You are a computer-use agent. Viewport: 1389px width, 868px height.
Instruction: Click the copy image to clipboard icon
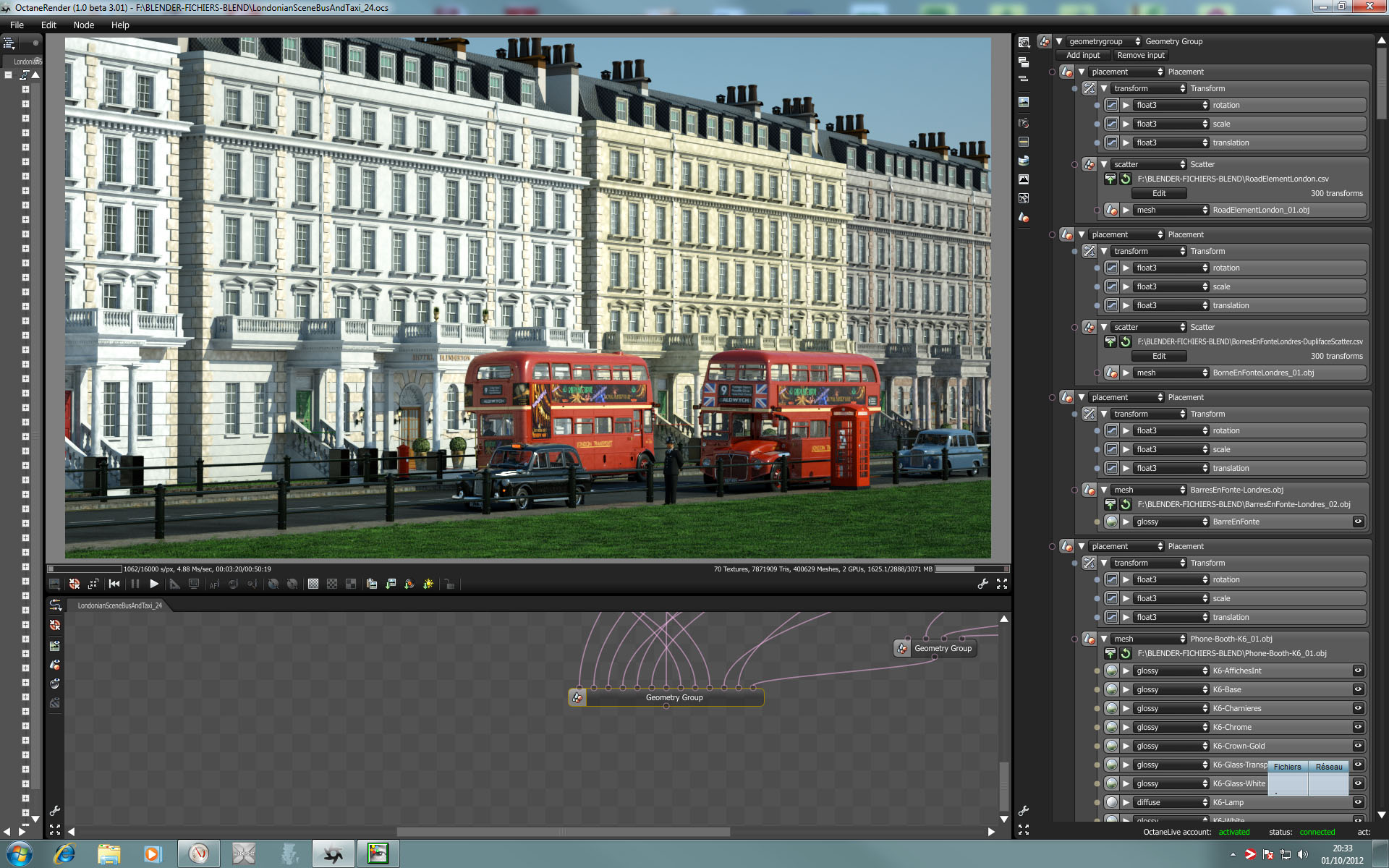coord(372,584)
